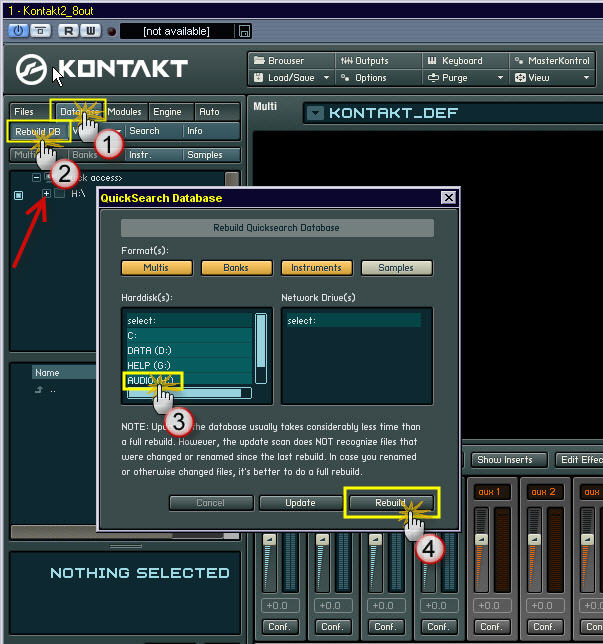Collapse the quick access tree node
This screenshot has width=603, height=644.
pos(37,177)
